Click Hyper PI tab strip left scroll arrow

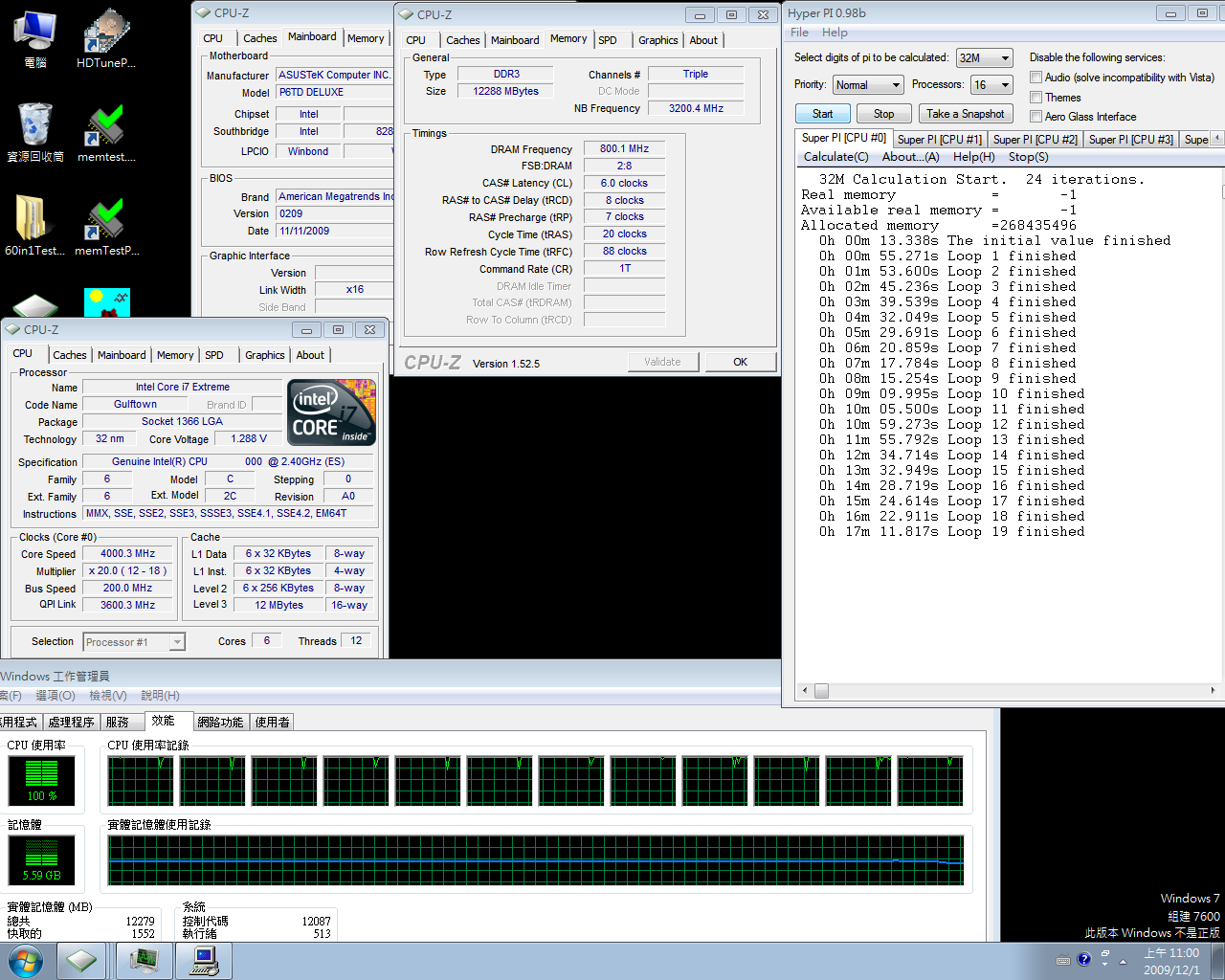1217,139
